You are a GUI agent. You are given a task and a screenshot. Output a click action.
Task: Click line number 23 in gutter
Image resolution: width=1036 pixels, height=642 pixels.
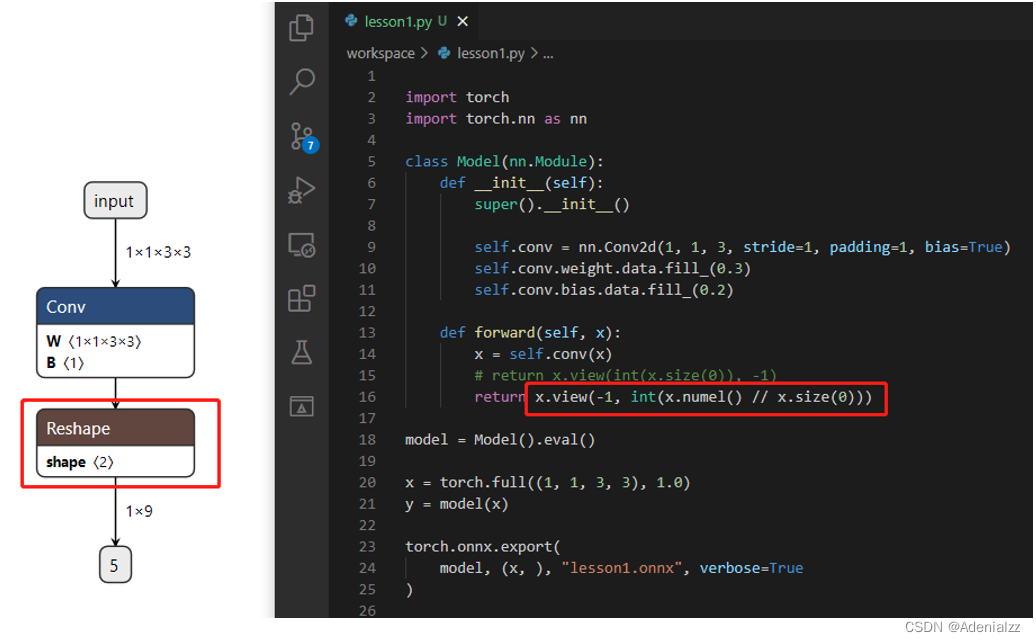(x=367, y=547)
